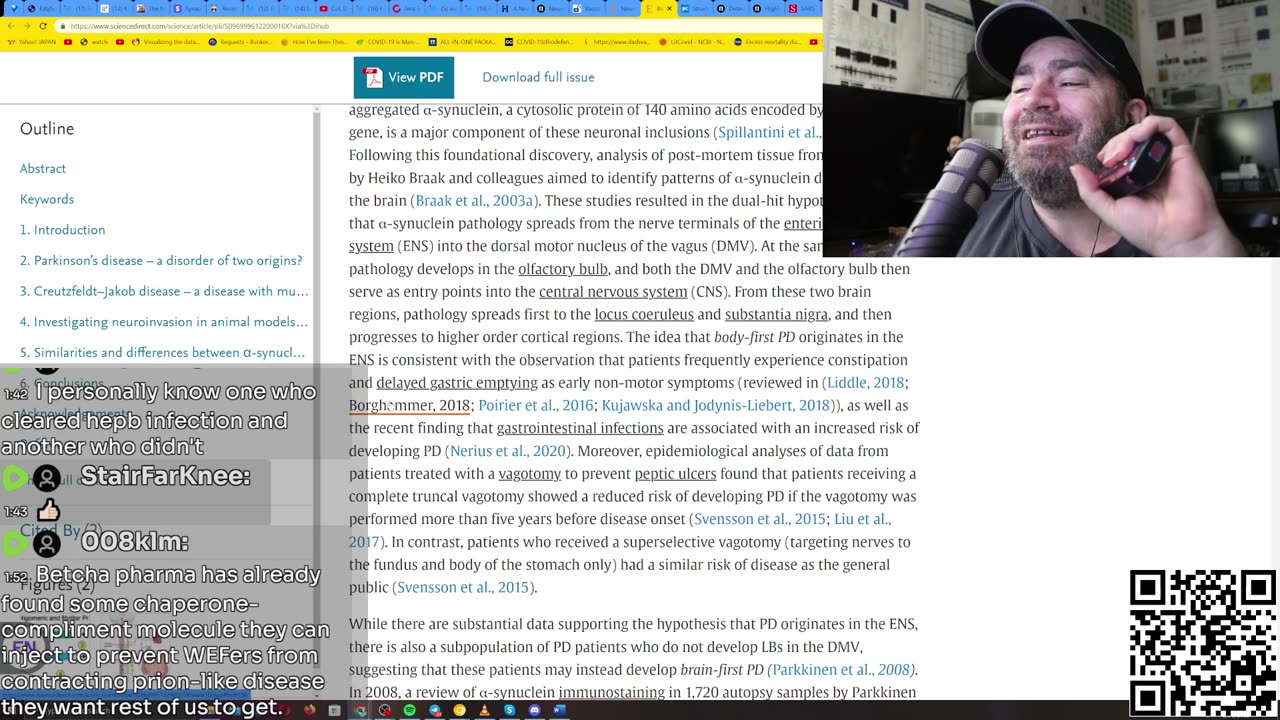1280x720 pixels.
Task: Open outline section '3. Creutzfeldt–Jakob disease'
Action: point(164,291)
